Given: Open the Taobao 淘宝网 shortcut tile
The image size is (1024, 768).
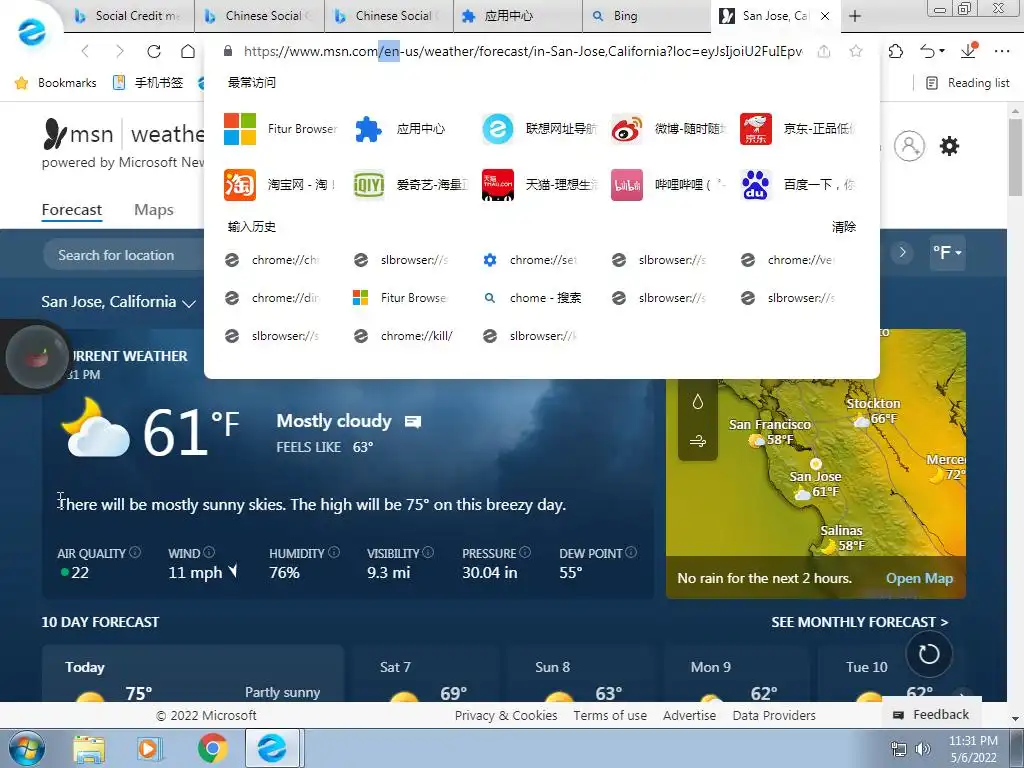Looking at the screenshot, I should coord(280,185).
